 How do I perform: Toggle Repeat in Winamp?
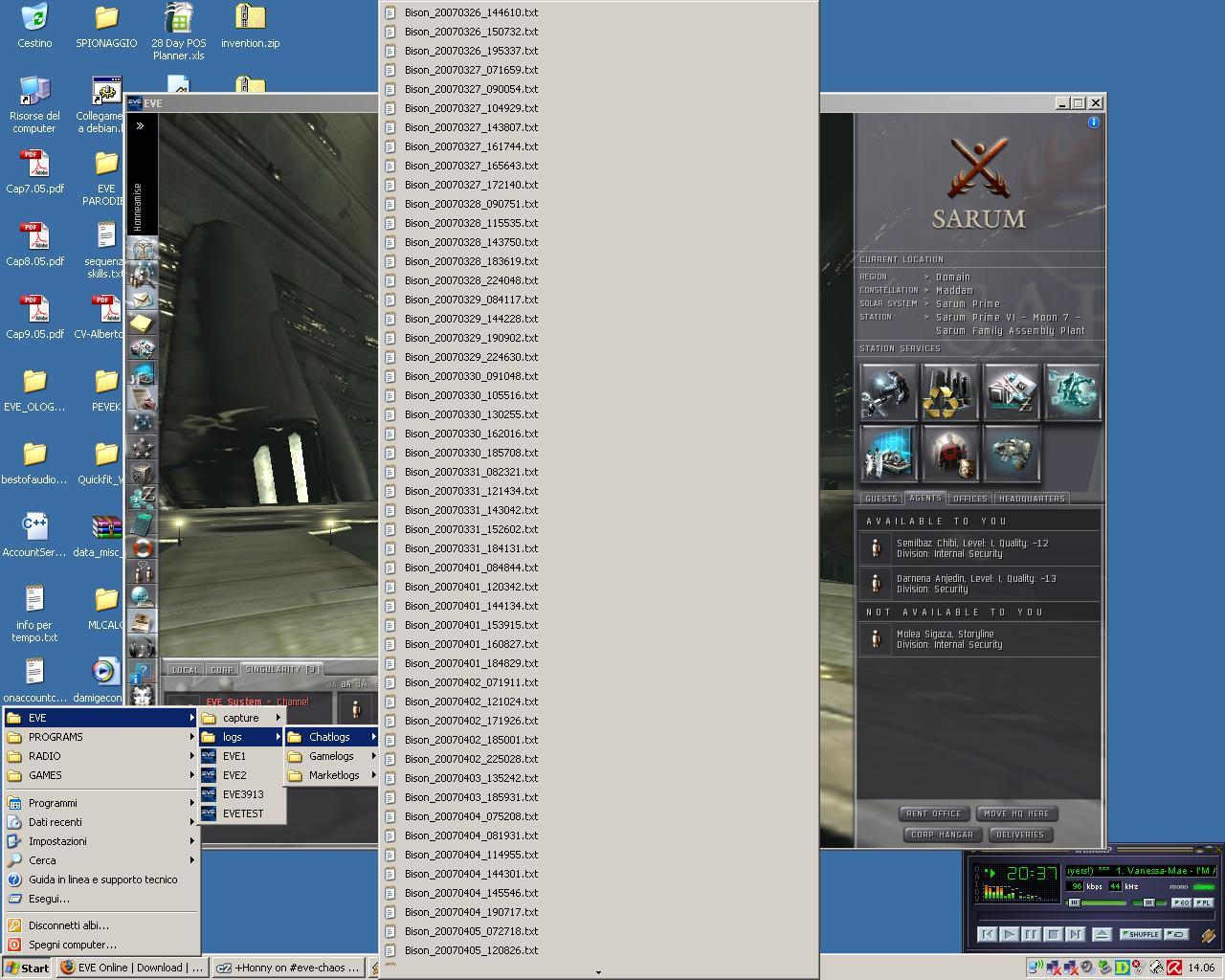[1176, 934]
